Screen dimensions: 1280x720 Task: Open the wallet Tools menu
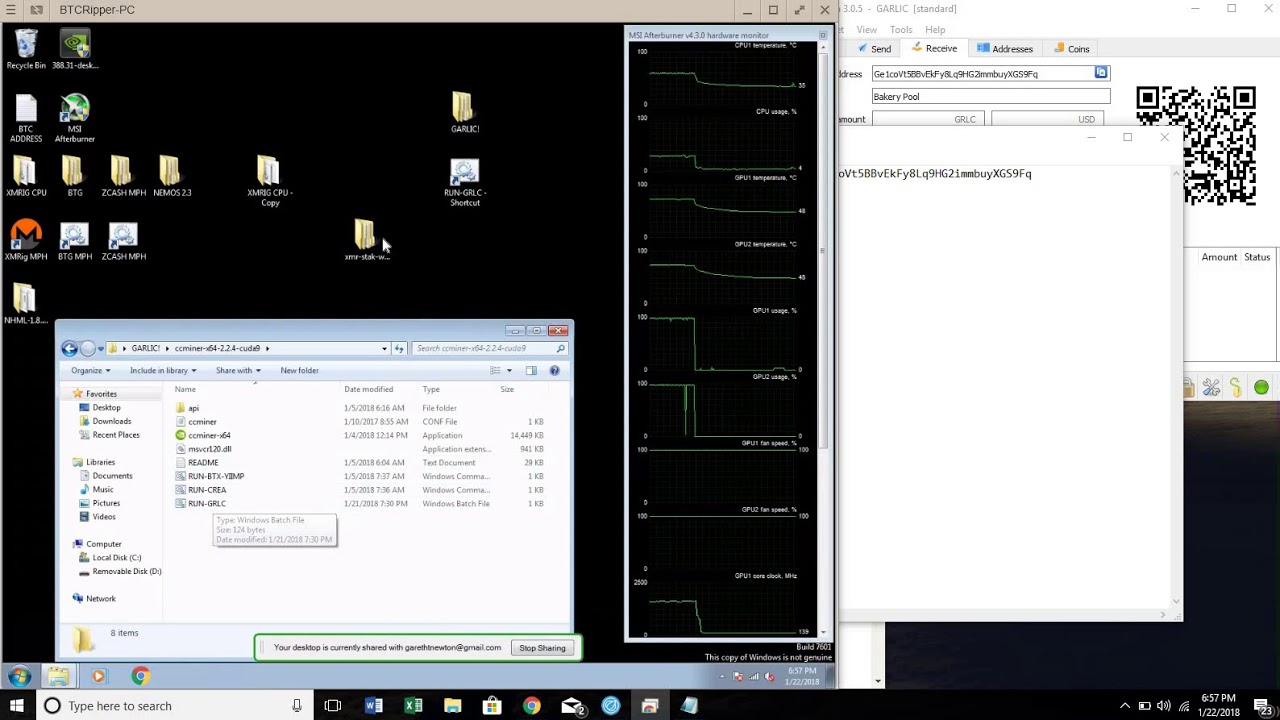click(x=901, y=30)
